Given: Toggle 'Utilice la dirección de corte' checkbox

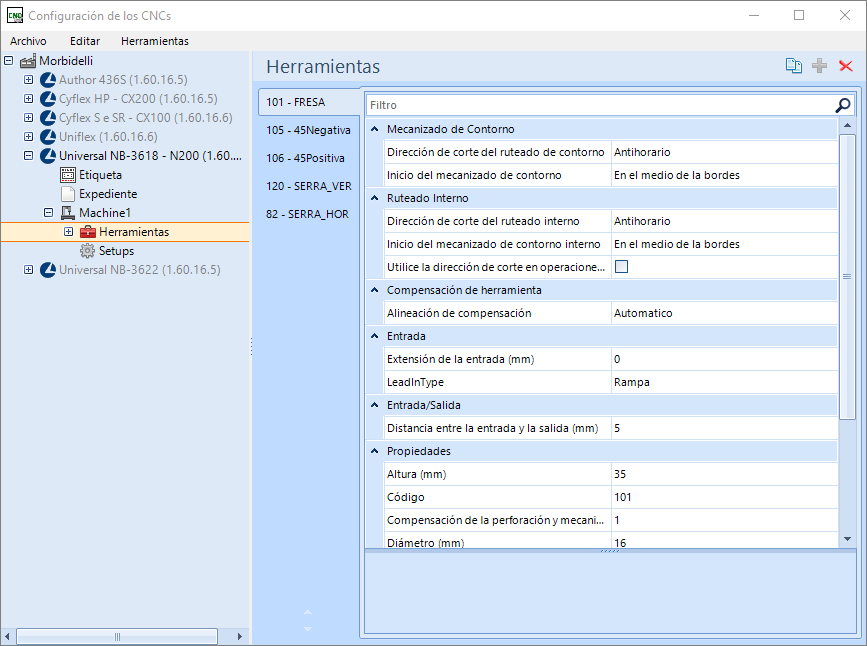Looking at the screenshot, I should coord(621,267).
